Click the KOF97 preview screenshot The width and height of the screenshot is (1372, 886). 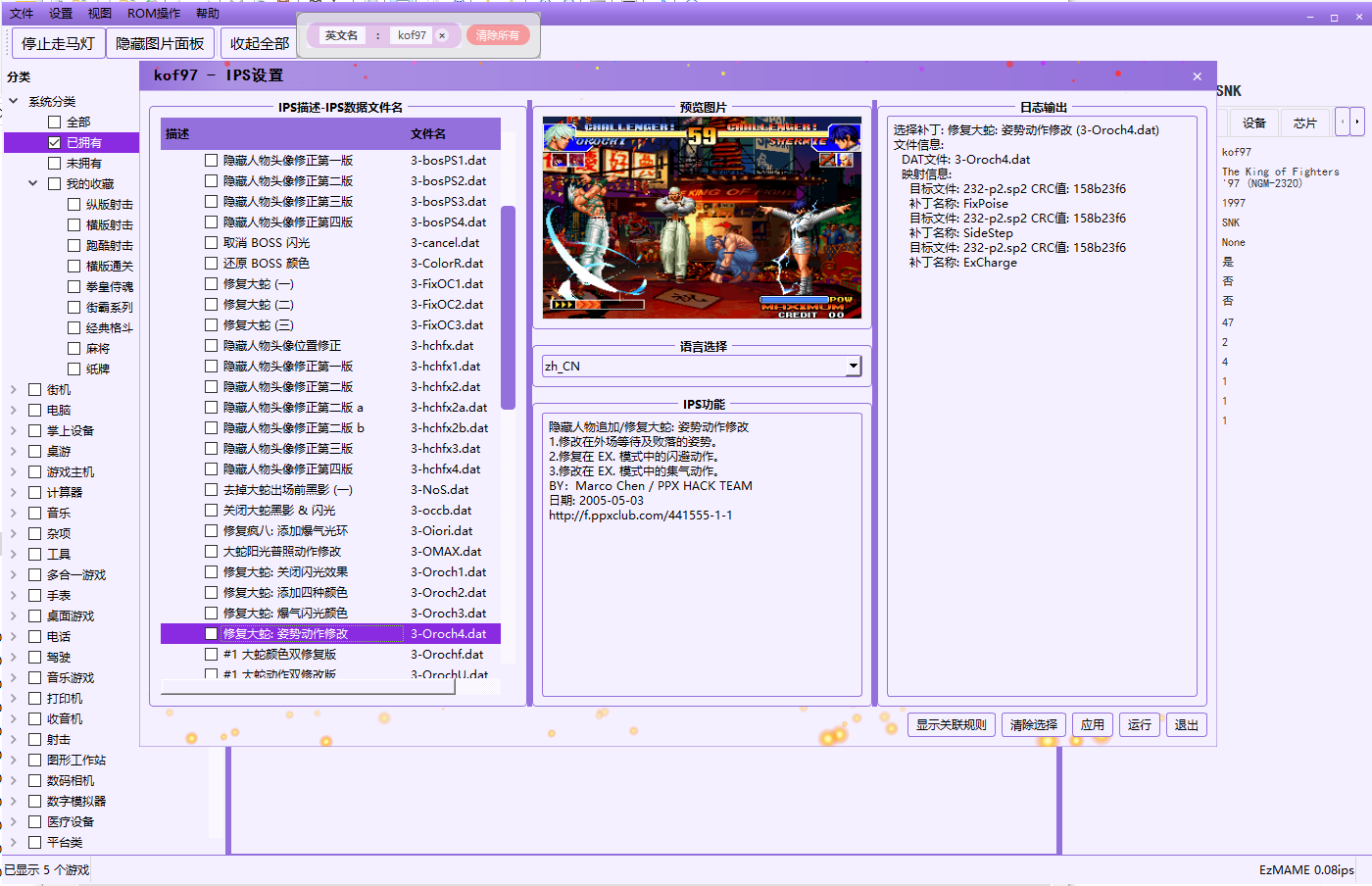702,218
